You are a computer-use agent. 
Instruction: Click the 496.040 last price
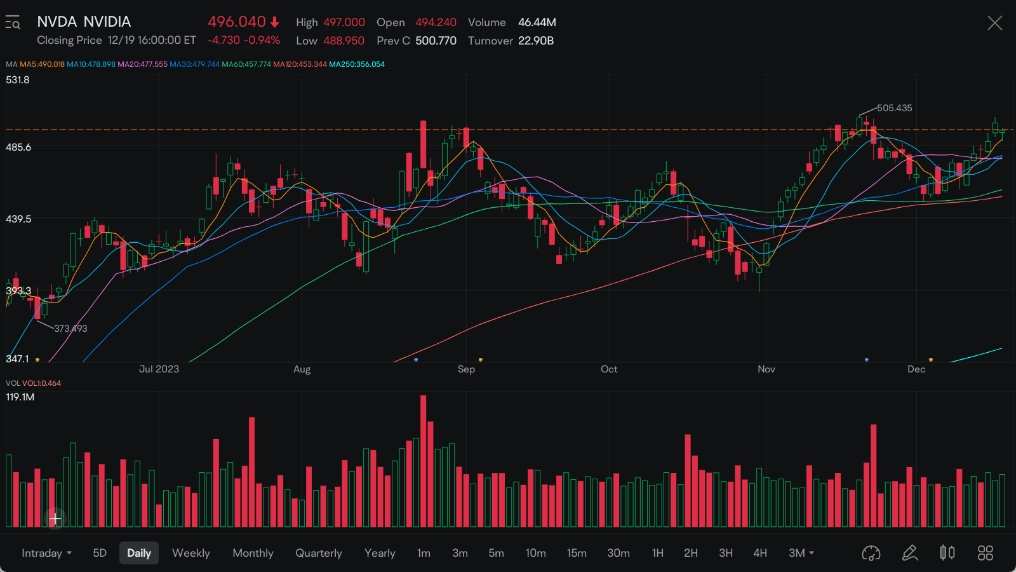click(237, 21)
